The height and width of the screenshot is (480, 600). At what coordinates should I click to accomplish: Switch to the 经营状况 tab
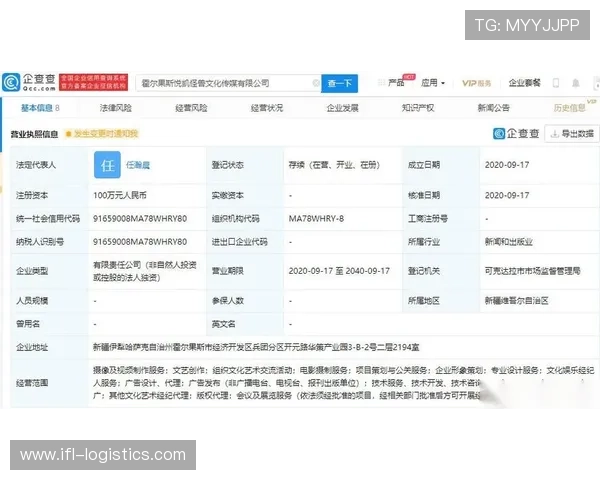(267, 108)
